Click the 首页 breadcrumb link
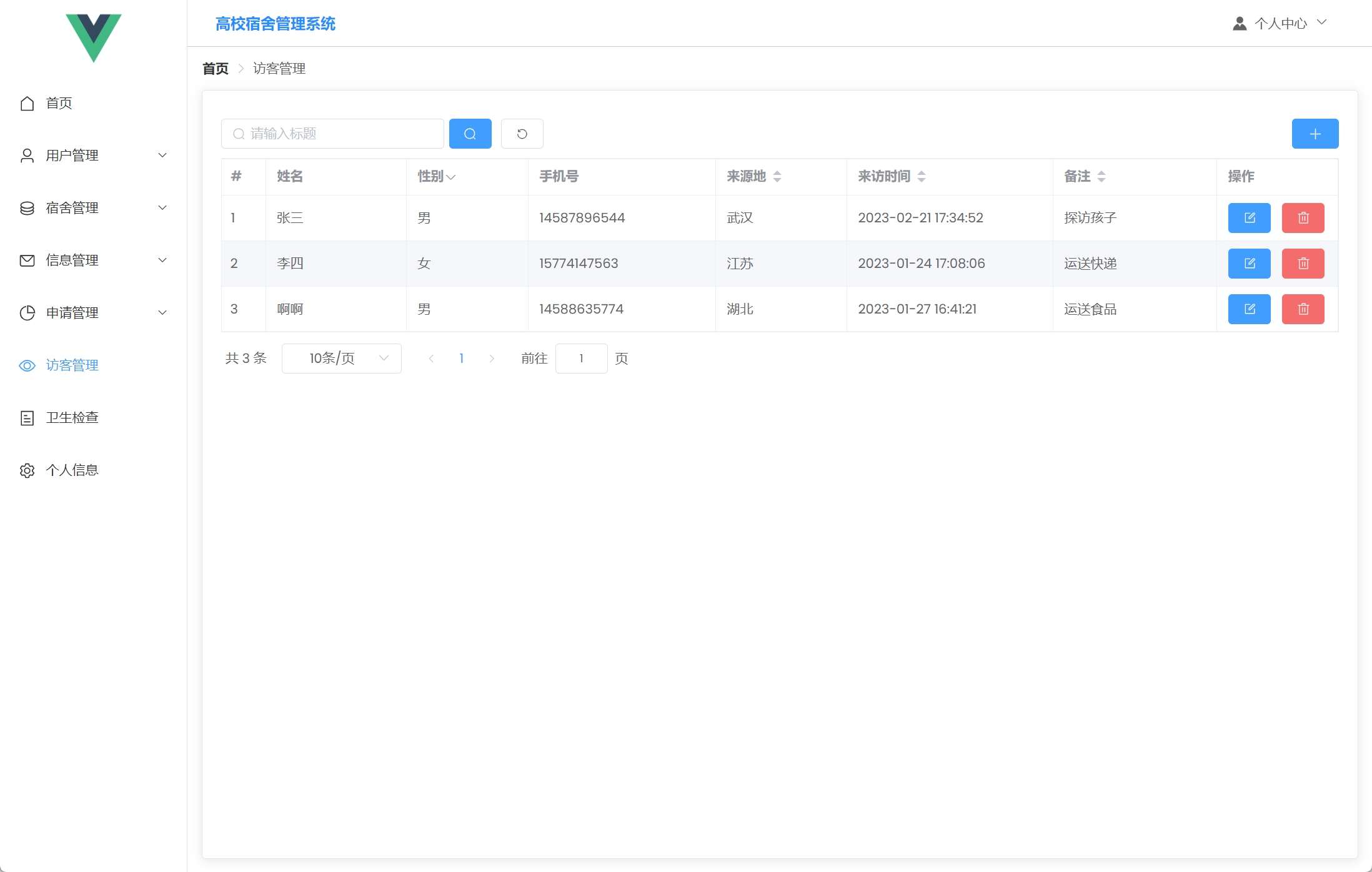Screen dimensions: 1372x872 215,69
